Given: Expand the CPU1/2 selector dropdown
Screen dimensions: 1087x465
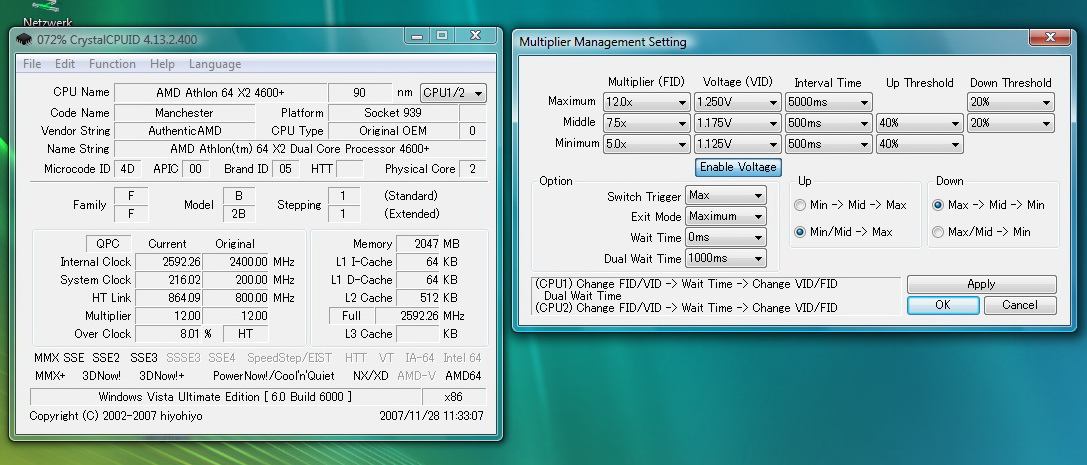Looking at the screenshot, I should [x=453, y=92].
